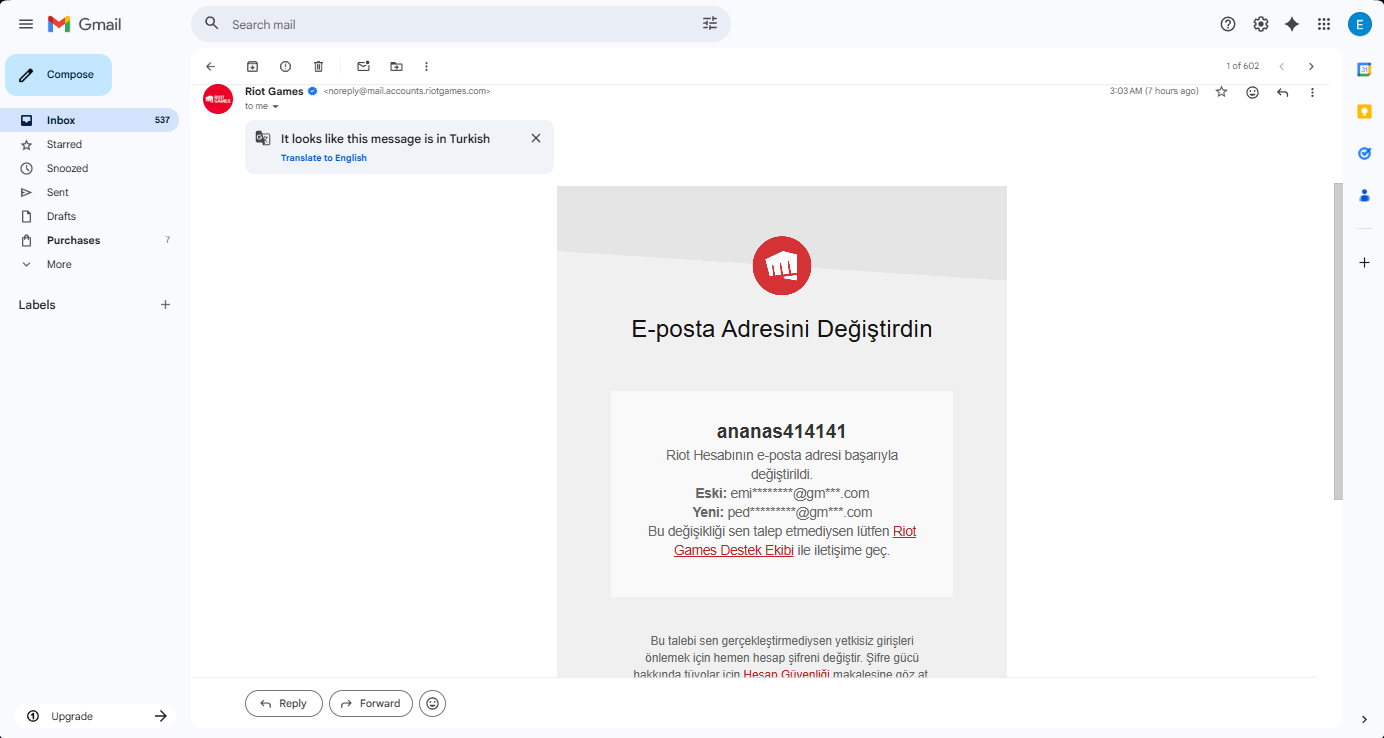Screen dimensions: 1384x738
Task: Open emoji reaction button beside Forward
Action: tap(432, 703)
